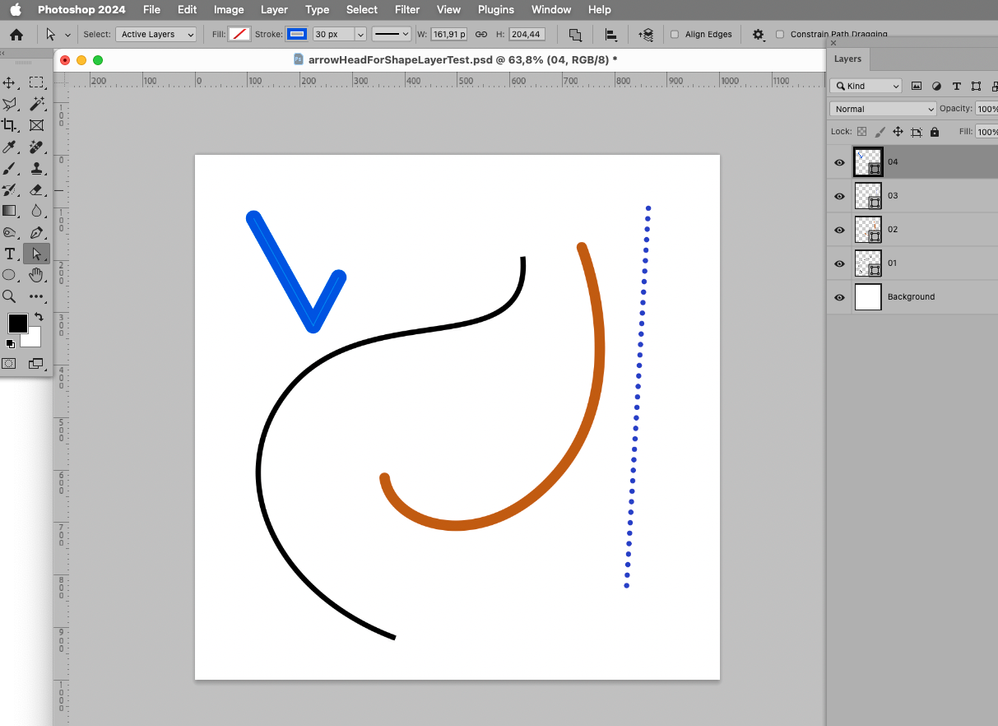Select the Zoom magnifier tool
Viewport: 998px width, 726px height.
pos(10,296)
